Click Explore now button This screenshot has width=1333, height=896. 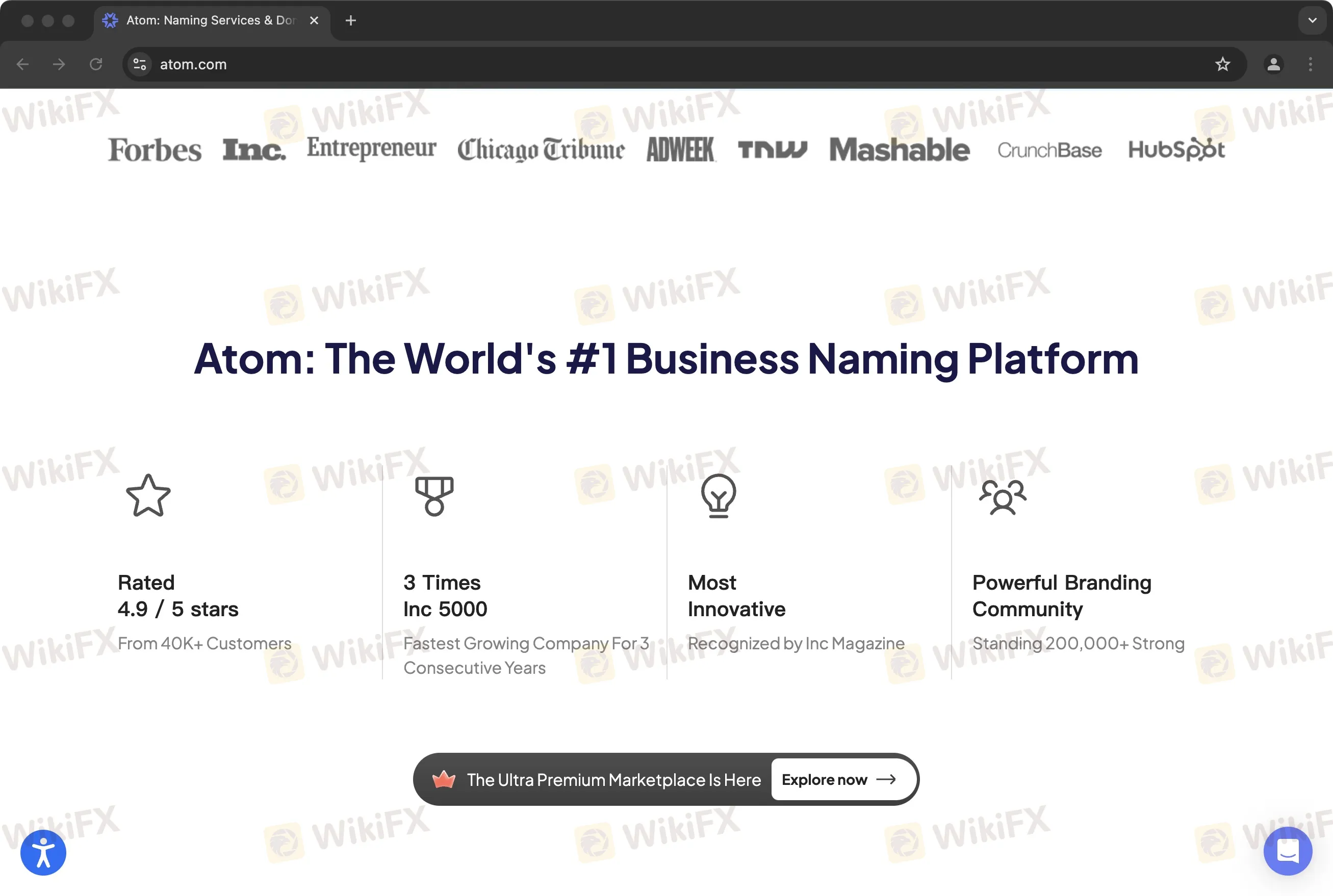coord(838,779)
